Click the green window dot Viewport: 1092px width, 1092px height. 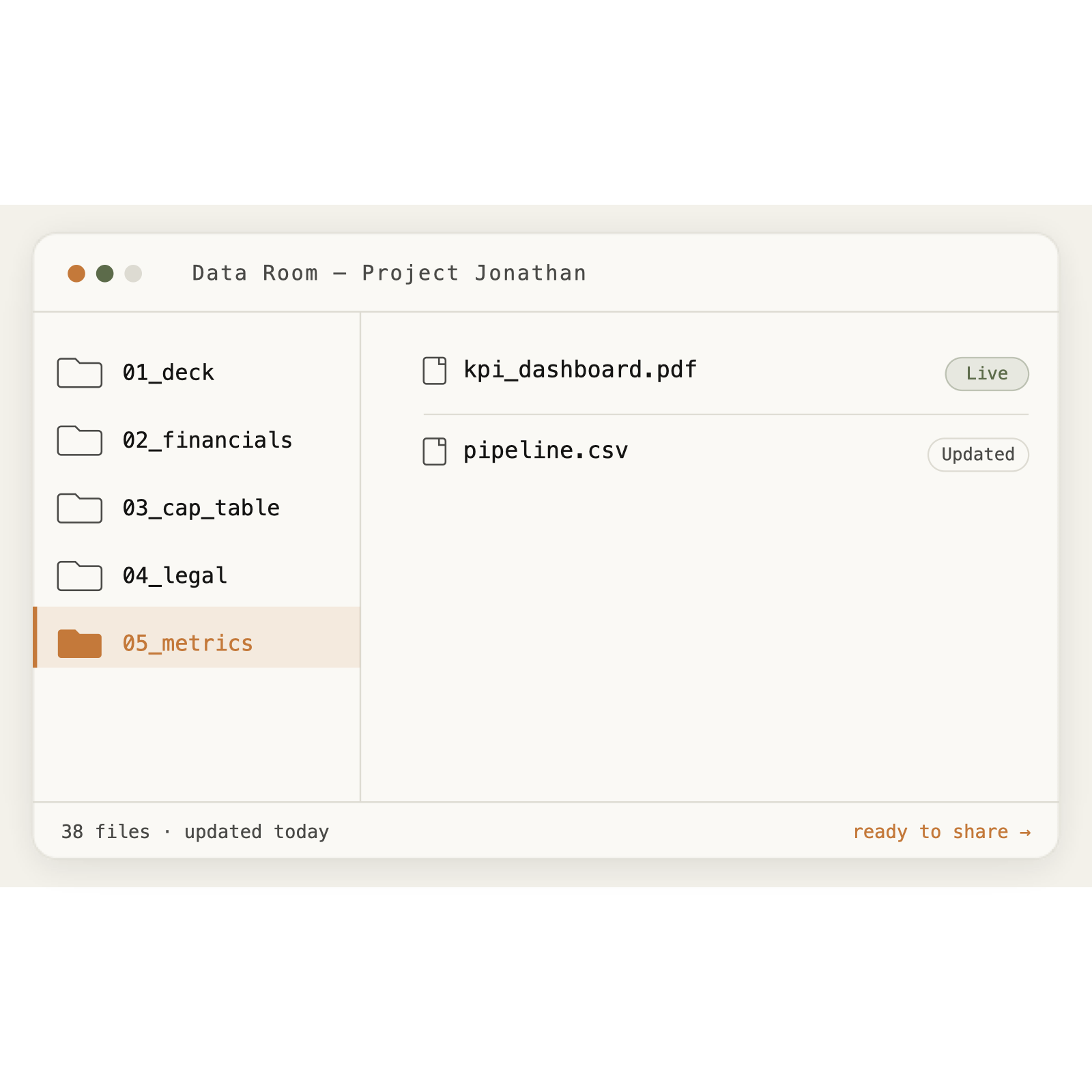(105, 274)
